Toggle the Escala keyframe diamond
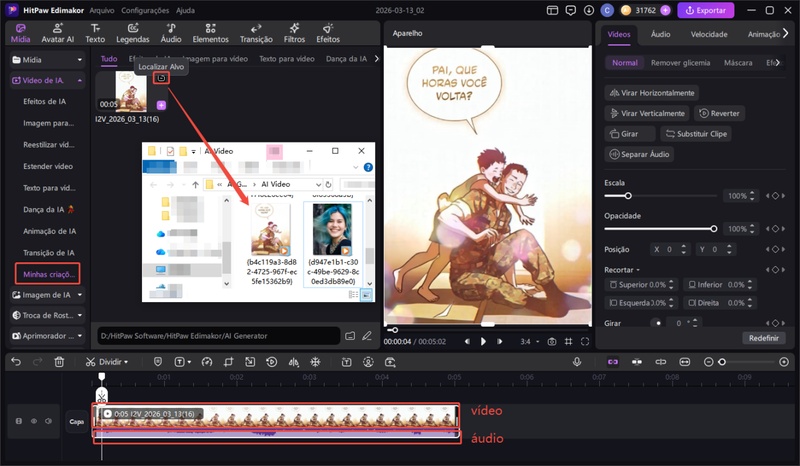The width and height of the screenshot is (800, 466). pos(775,196)
